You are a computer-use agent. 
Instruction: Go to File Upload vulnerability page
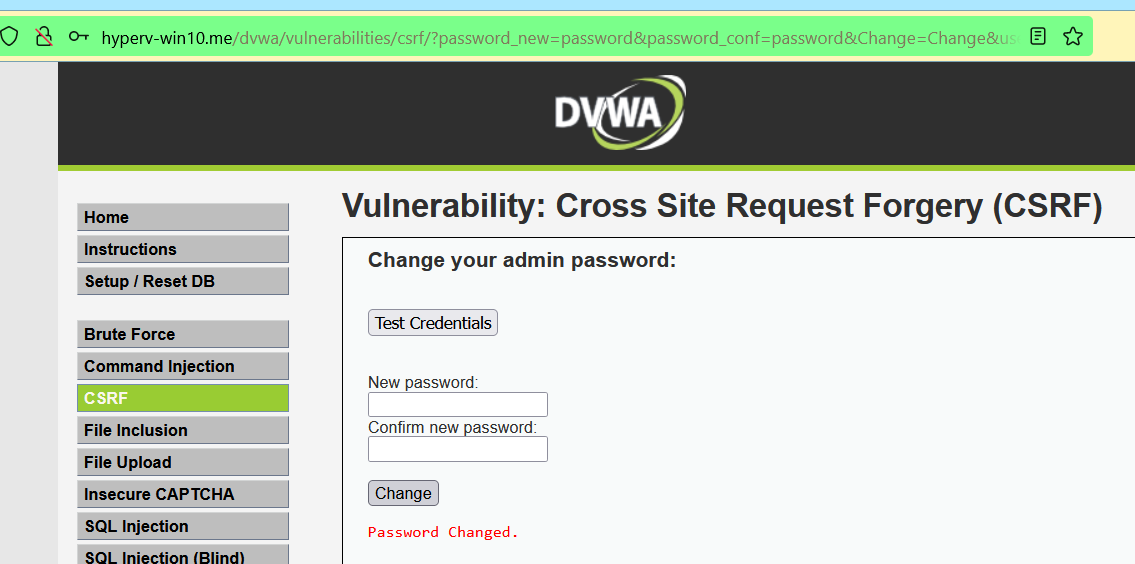[x=182, y=462]
